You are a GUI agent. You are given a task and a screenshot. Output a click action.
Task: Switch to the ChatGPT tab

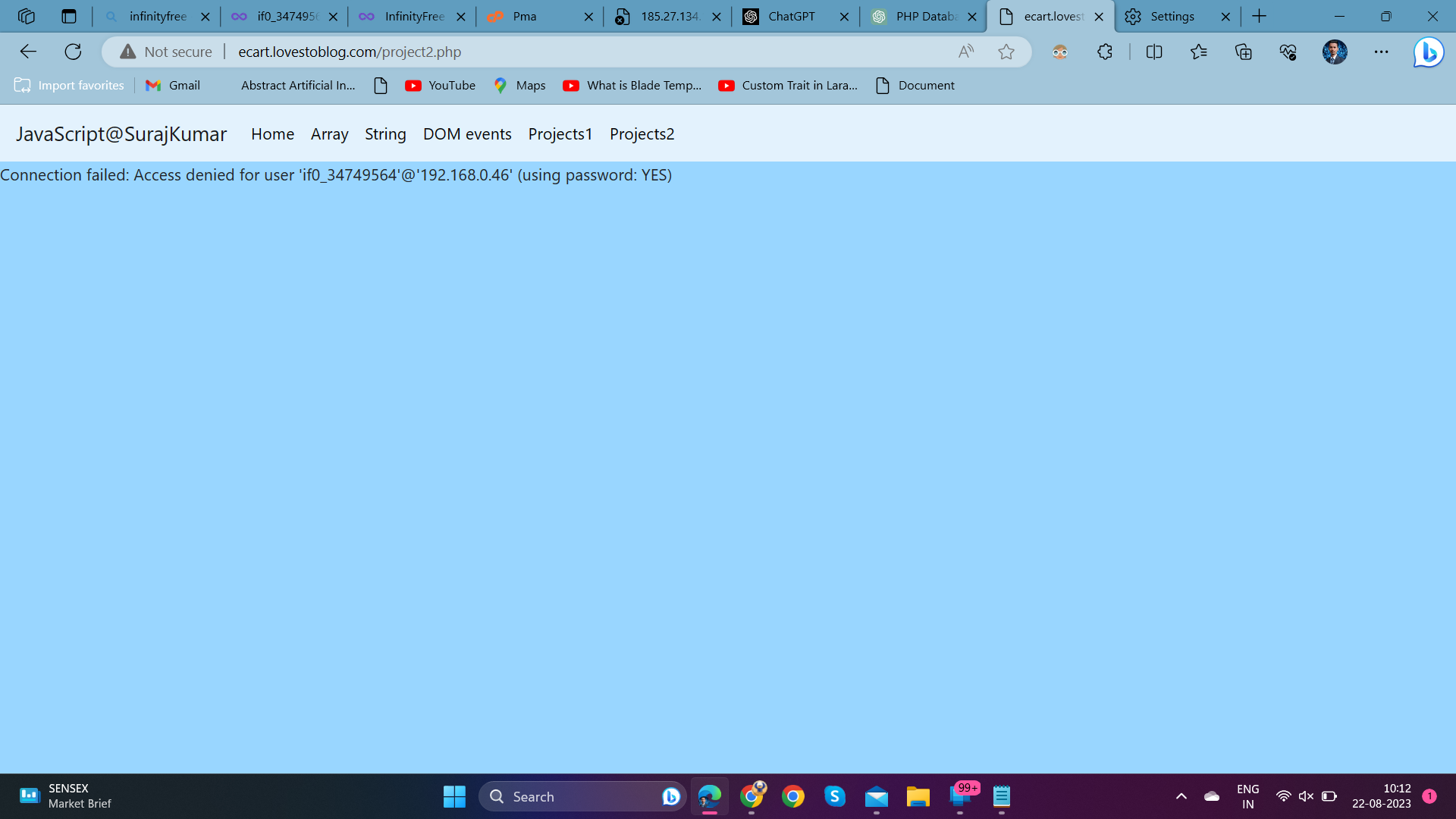click(791, 16)
